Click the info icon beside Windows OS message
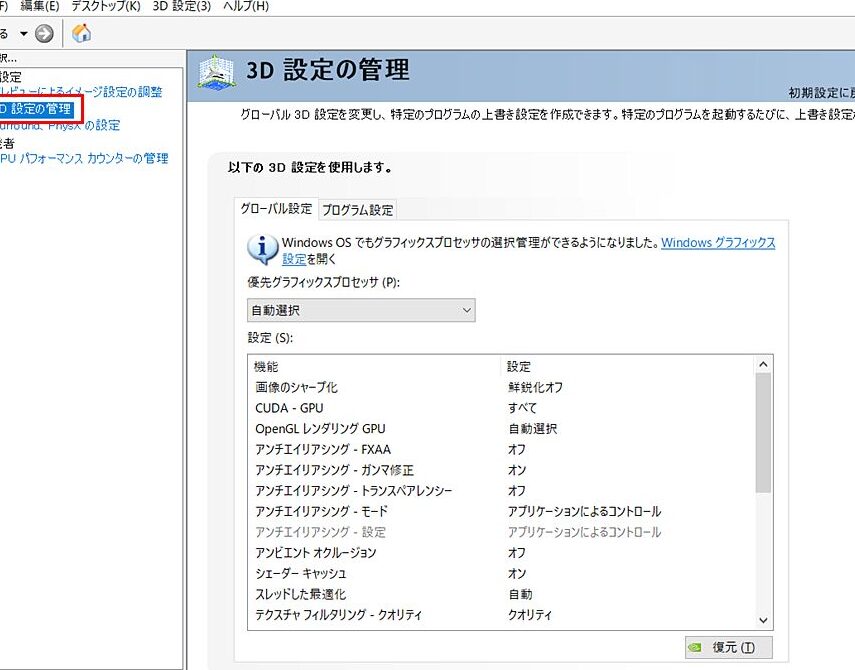The width and height of the screenshot is (855, 670). [262, 249]
